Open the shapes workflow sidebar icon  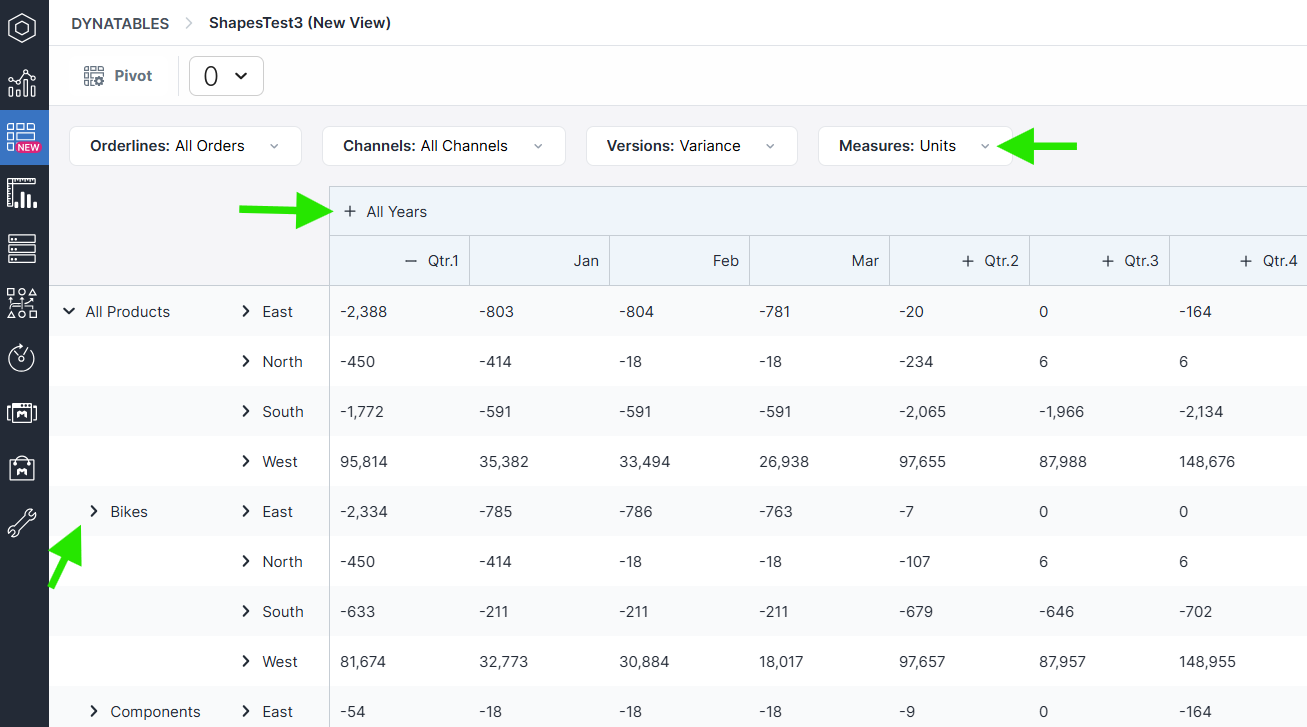point(23,303)
